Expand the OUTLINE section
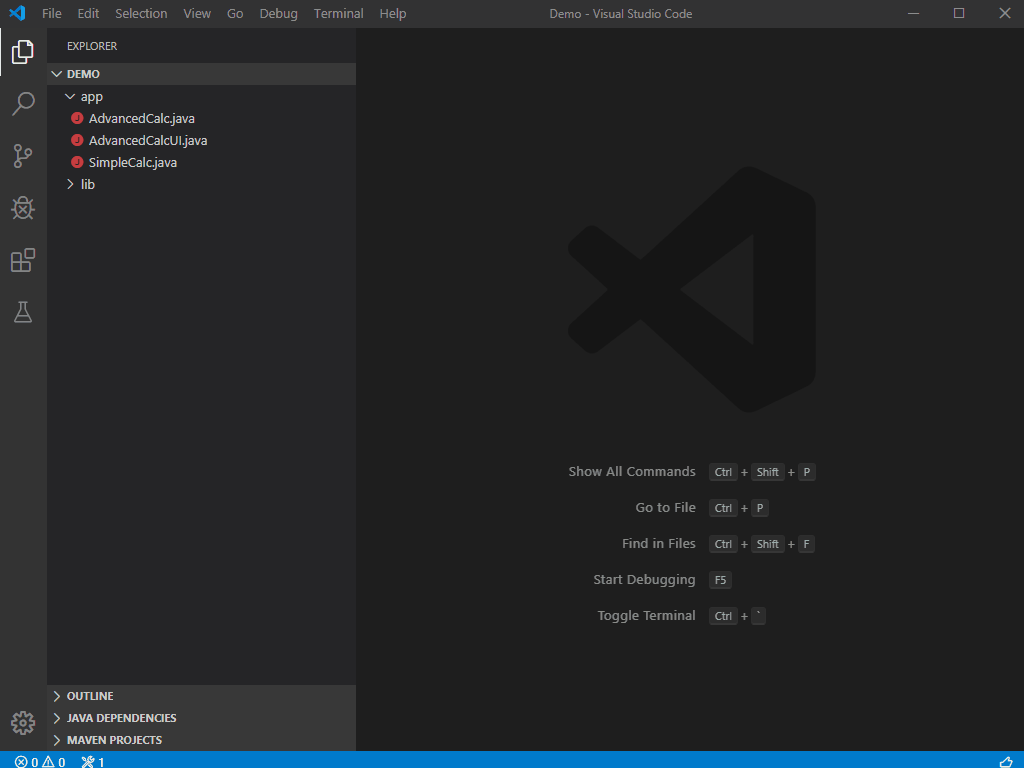 (x=90, y=695)
